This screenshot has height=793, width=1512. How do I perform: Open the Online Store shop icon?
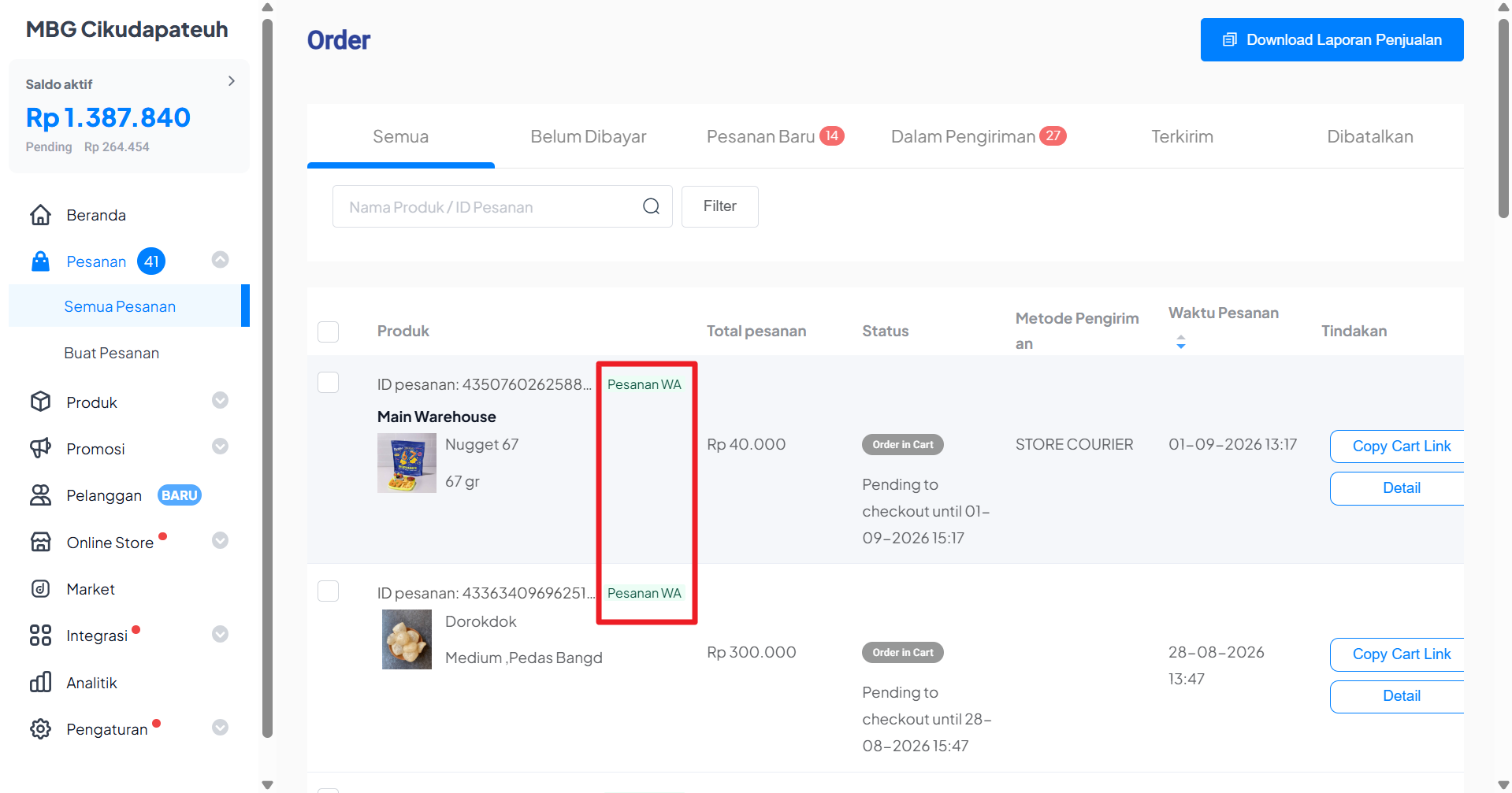click(x=40, y=542)
